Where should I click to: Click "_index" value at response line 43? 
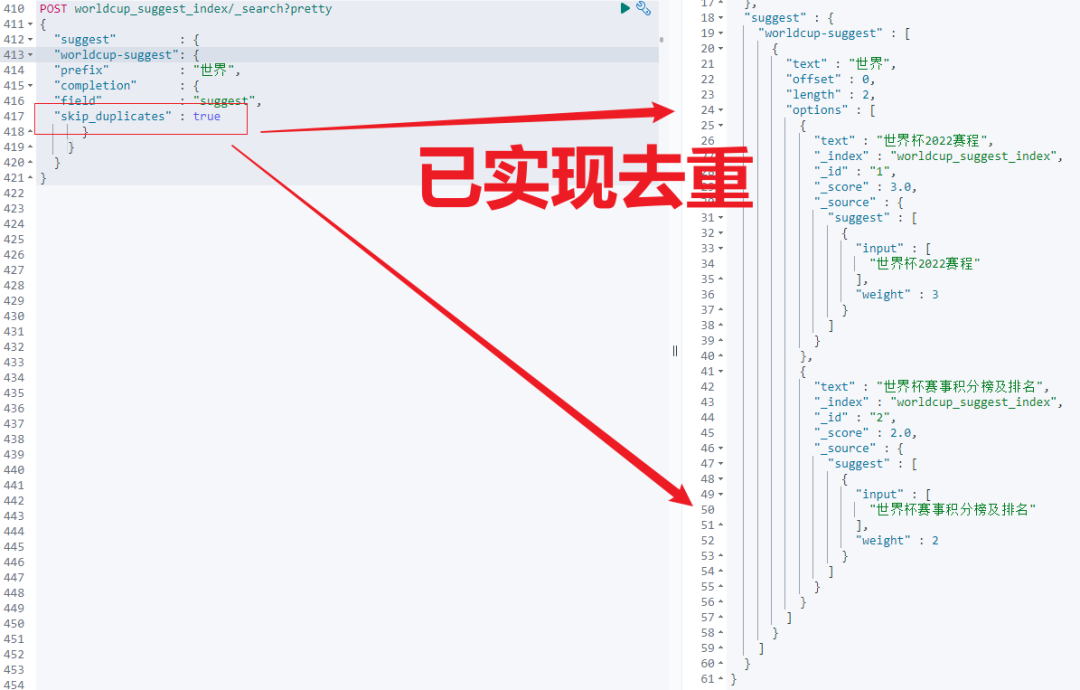click(973, 402)
